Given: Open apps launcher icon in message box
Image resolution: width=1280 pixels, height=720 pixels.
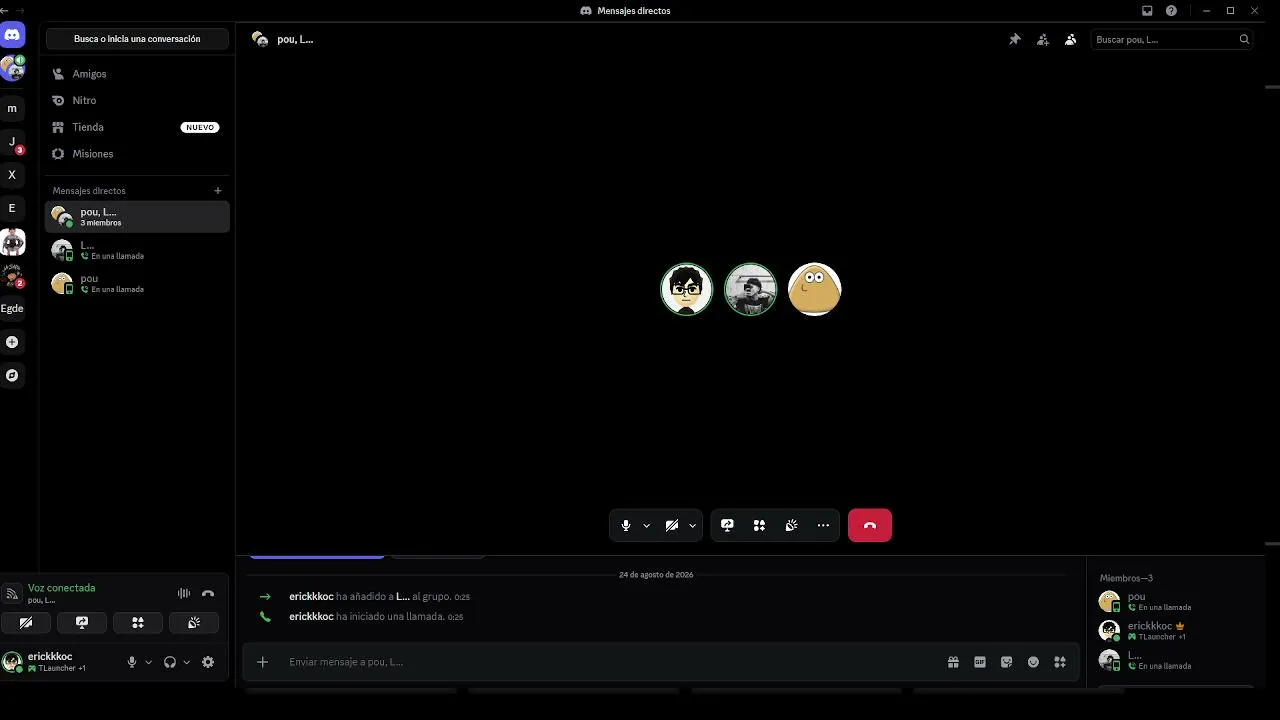Looking at the screenshot, I should pos(1060,662).
